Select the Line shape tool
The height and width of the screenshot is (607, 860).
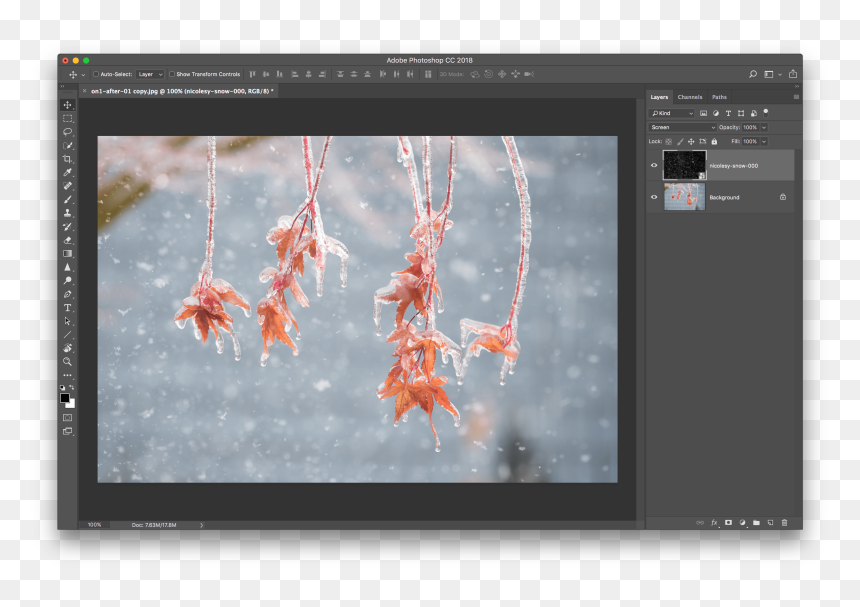pyautogui.click(x=67, y=334)
